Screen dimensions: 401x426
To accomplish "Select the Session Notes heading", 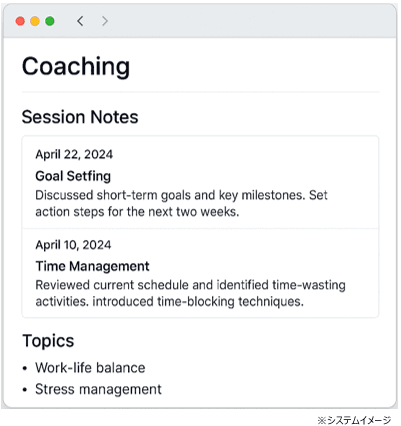I will (80, 117).
